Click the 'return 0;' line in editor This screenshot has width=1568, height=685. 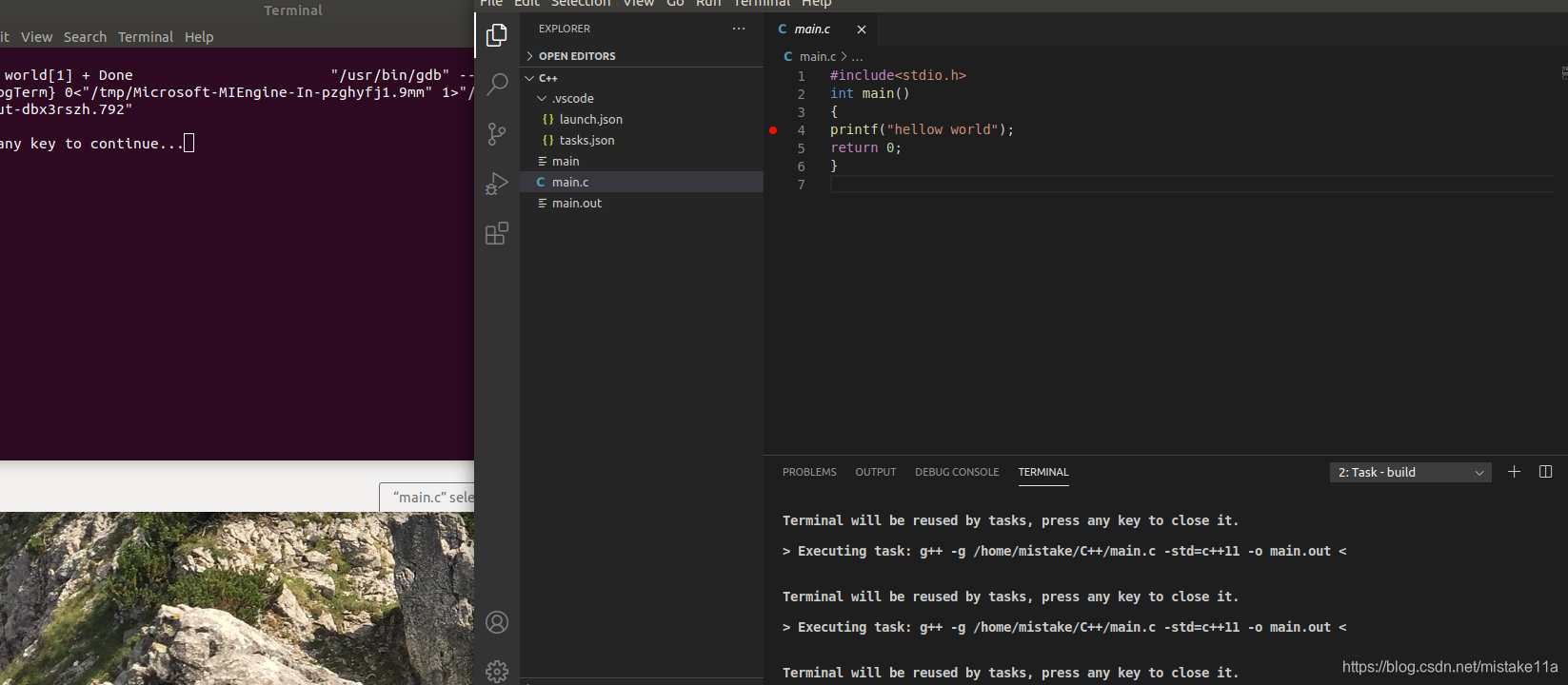(865, 148)
